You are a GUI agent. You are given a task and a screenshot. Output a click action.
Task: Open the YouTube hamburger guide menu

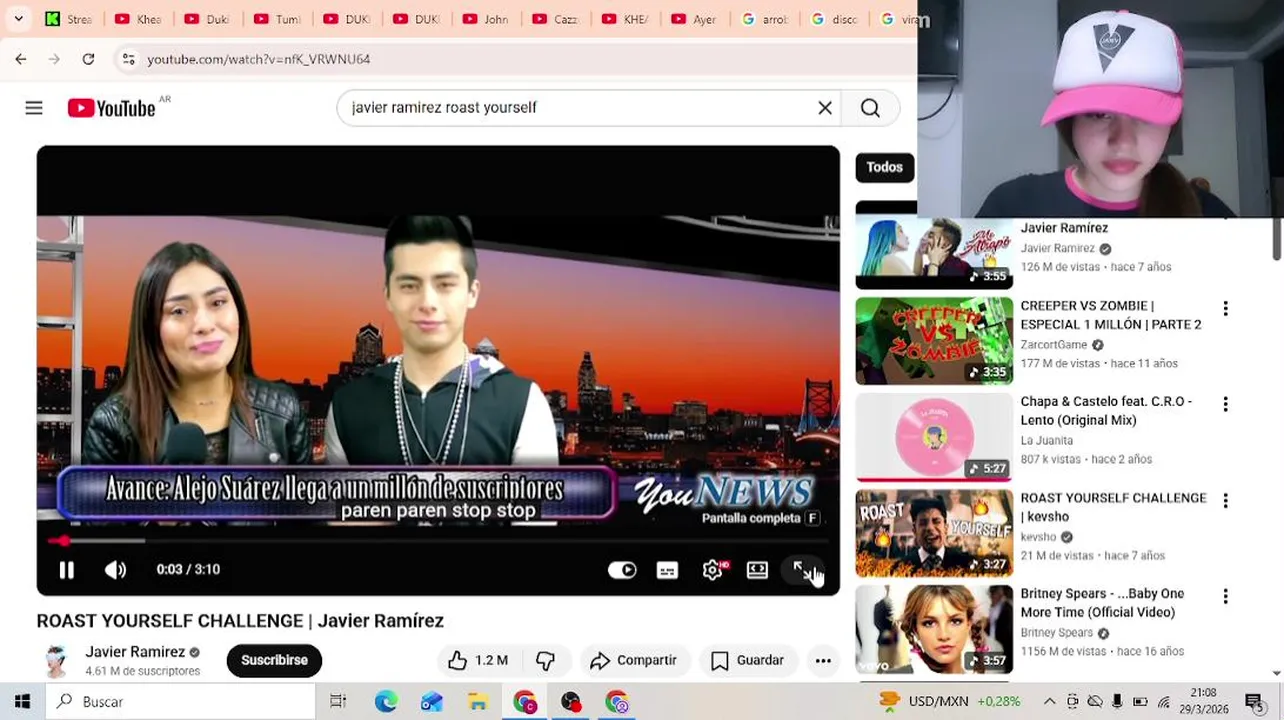point(34,108)
